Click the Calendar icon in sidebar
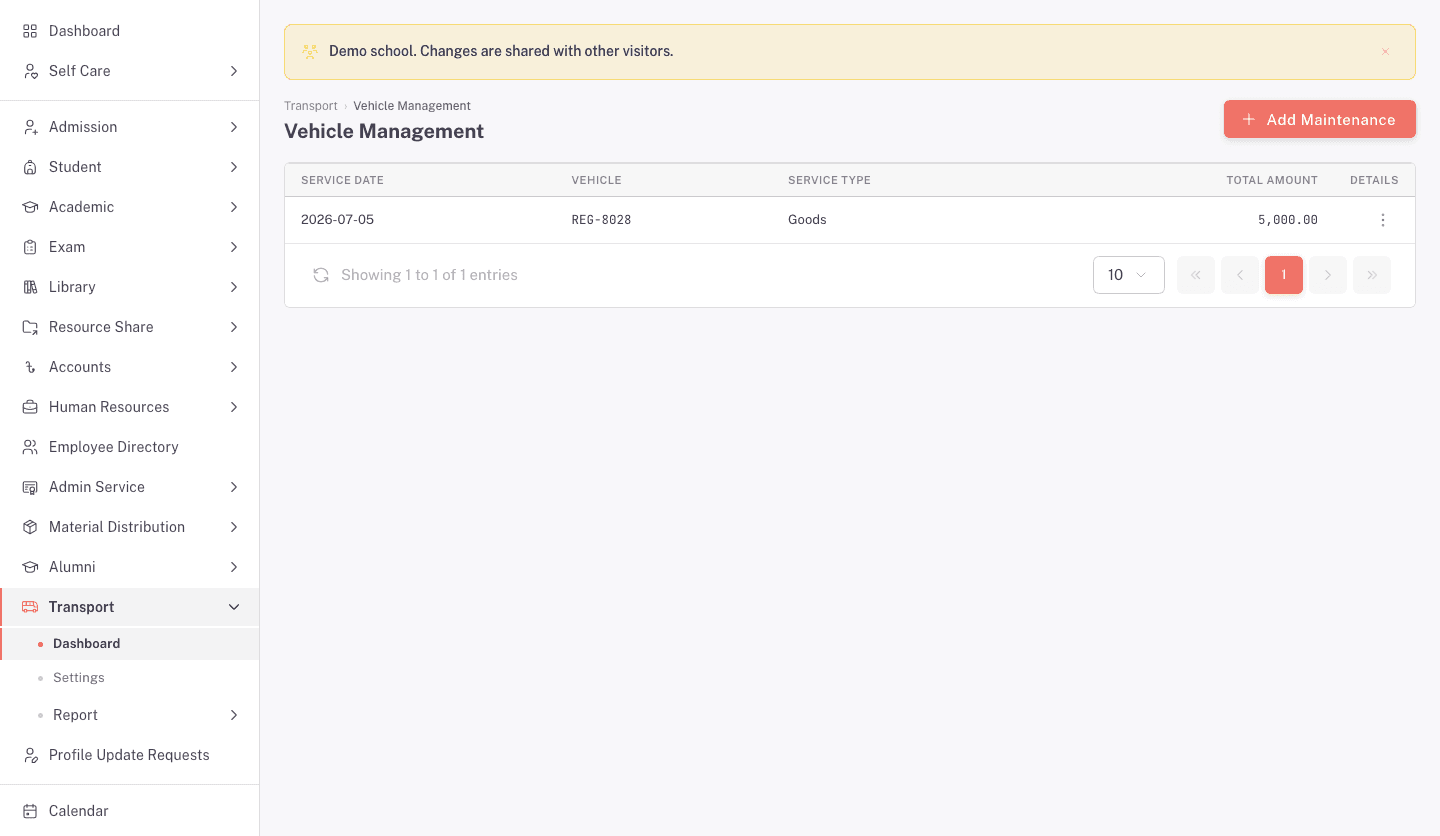1440x836 pixels. point(30,811)
